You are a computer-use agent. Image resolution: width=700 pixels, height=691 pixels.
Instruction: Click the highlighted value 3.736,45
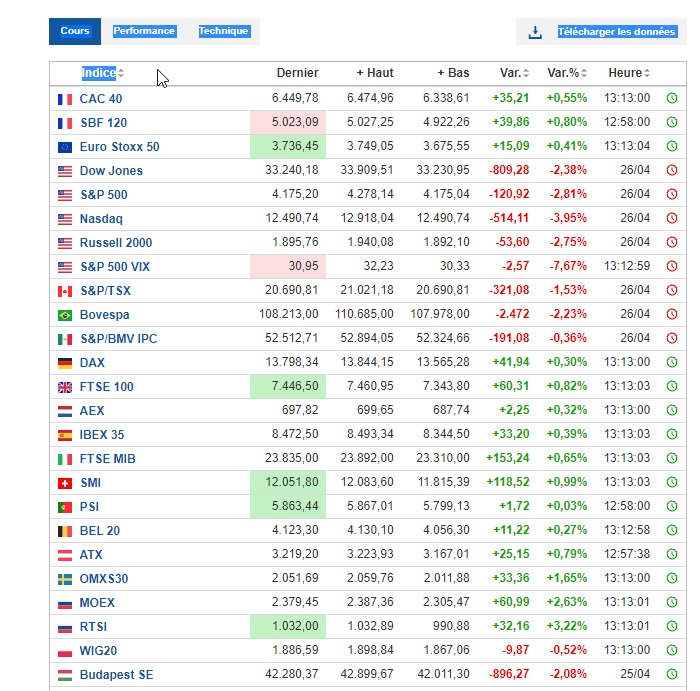click(x=295, y=146)
